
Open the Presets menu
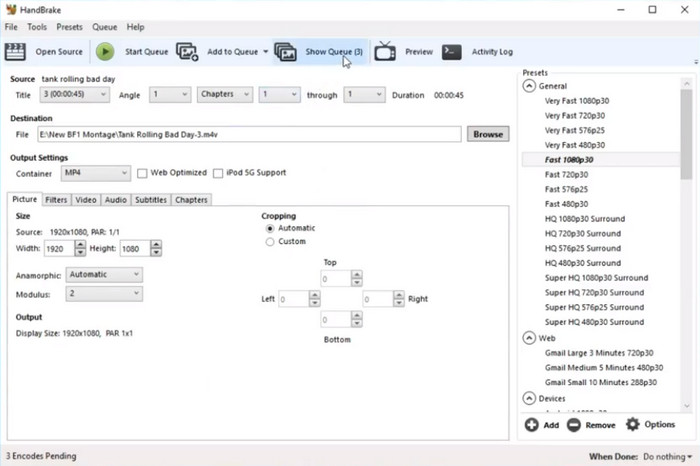[x=69, y=27]
